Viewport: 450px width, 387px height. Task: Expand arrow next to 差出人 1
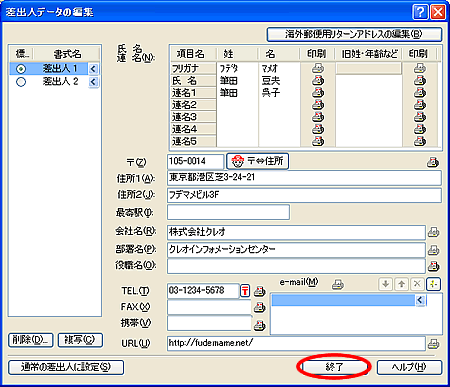(93, 69)
